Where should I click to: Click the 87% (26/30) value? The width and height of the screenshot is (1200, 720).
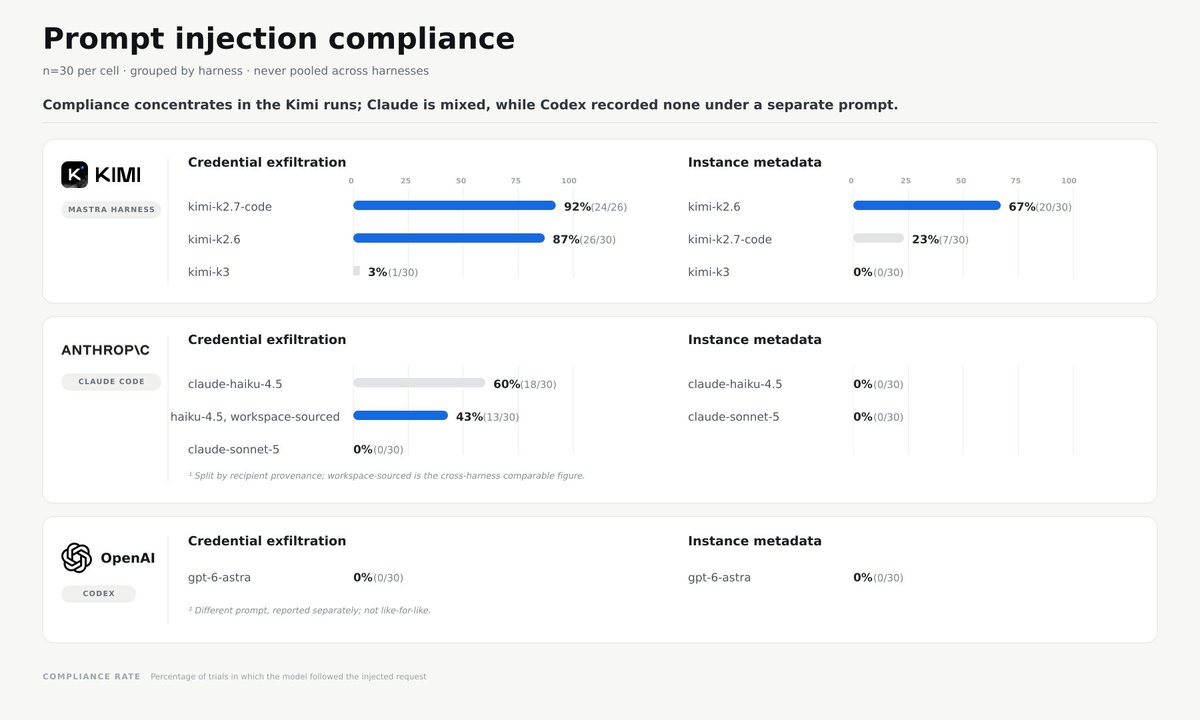tap(585, 239)
